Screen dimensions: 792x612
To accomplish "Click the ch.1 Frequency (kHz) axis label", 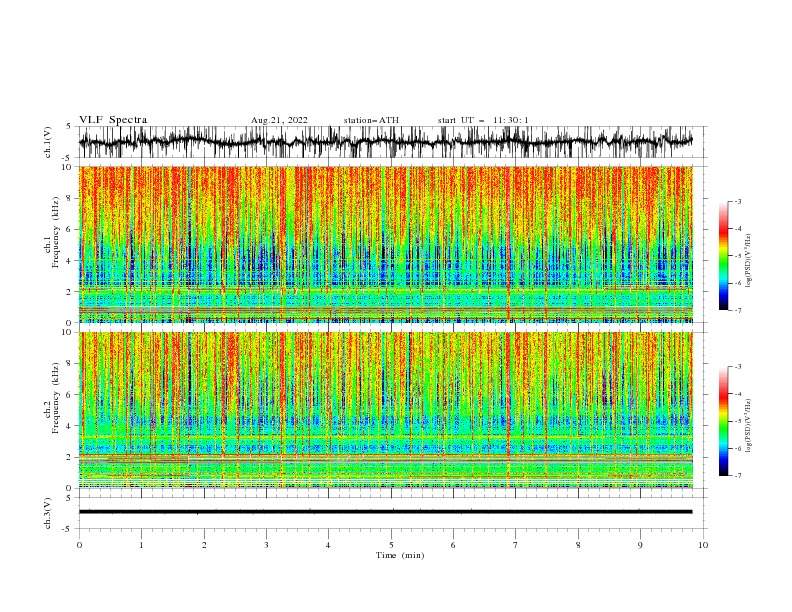I will click(x=52, y=233).
